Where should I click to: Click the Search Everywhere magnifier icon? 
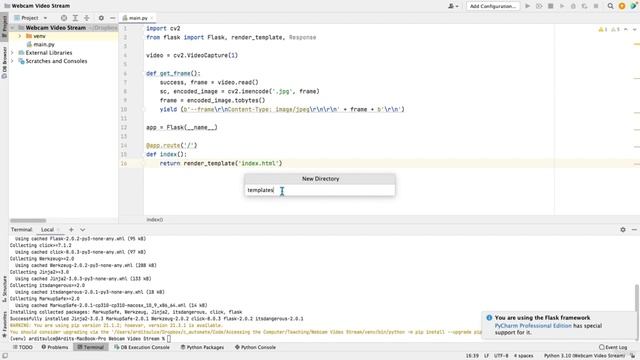click(610, 6)
